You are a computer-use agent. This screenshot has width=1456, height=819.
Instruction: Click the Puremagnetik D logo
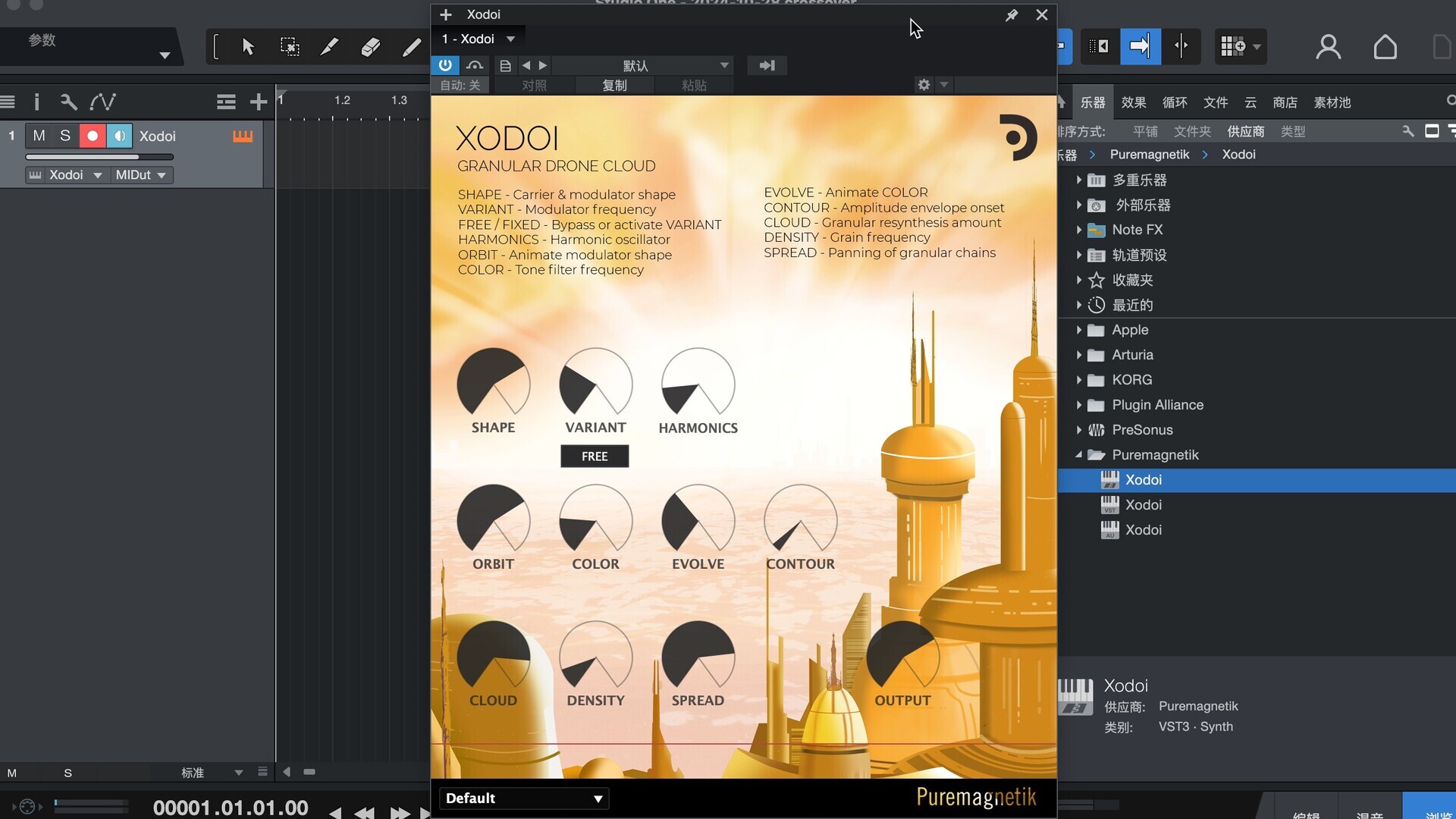pos(1017,137)
